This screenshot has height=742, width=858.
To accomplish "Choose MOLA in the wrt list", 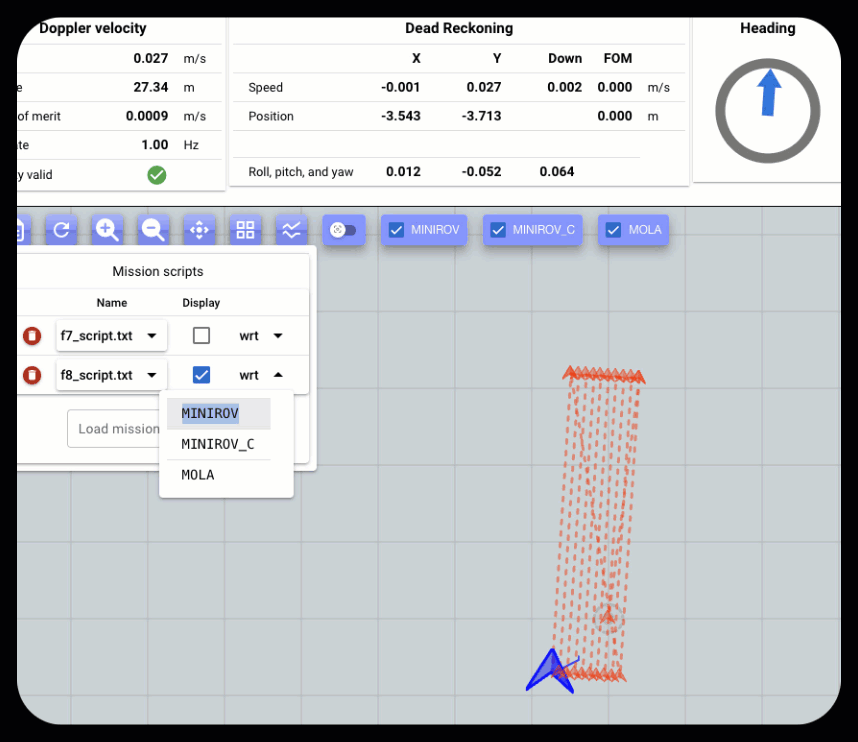I will click(198, 475).
